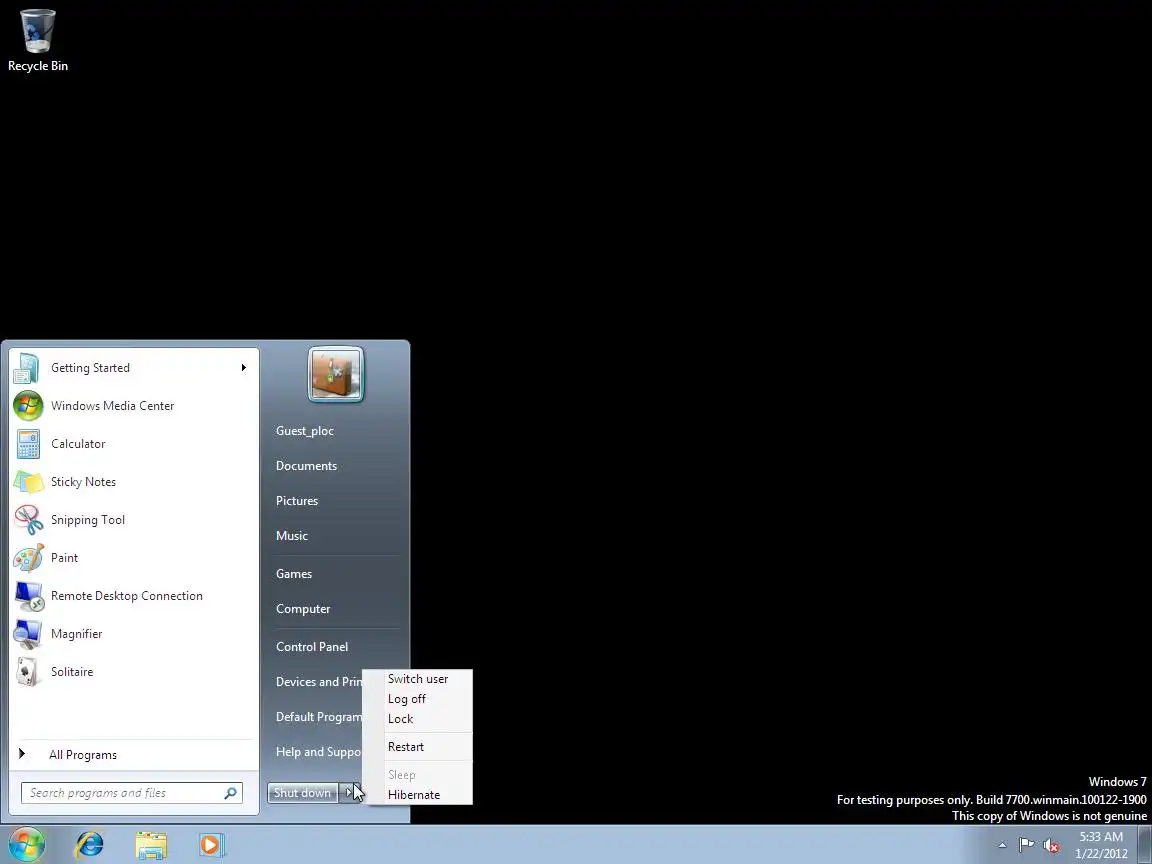1152x864 pixels.
Task: Click the Snipping Tool text label
Action: (x=87, y=519)
